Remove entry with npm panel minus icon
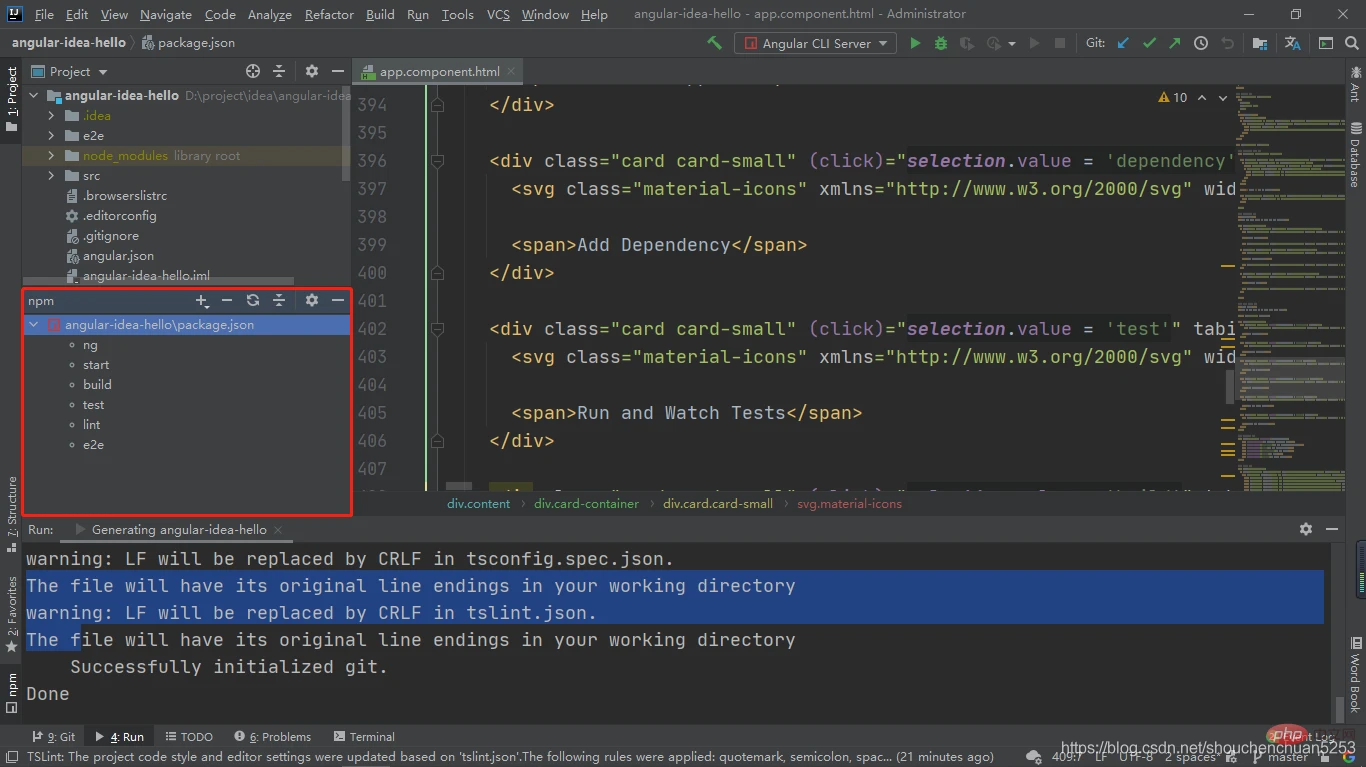 coord(227,300)
